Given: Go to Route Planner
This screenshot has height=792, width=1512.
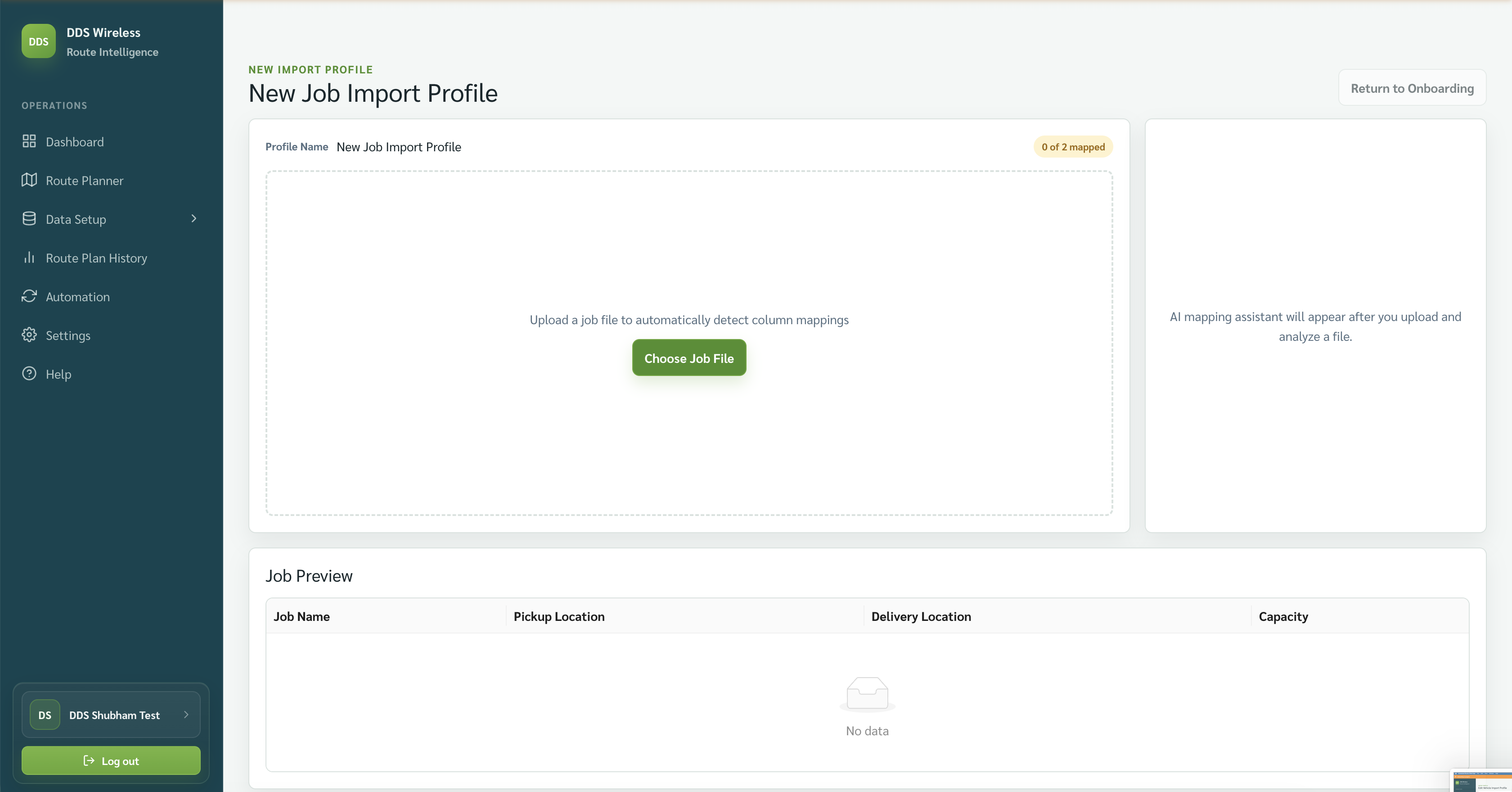Looking at the screenshot, I should click(x=111, y=180).
